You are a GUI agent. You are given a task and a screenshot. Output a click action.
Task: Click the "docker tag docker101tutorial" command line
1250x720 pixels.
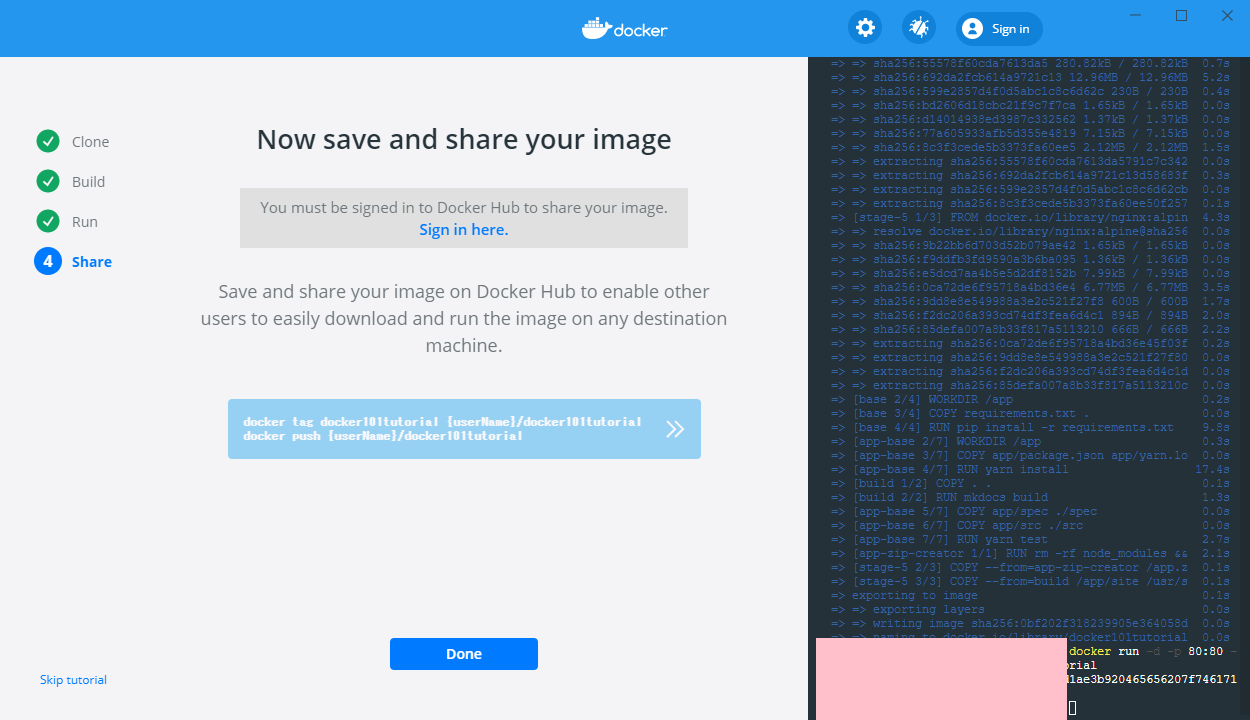click(442, 422)
